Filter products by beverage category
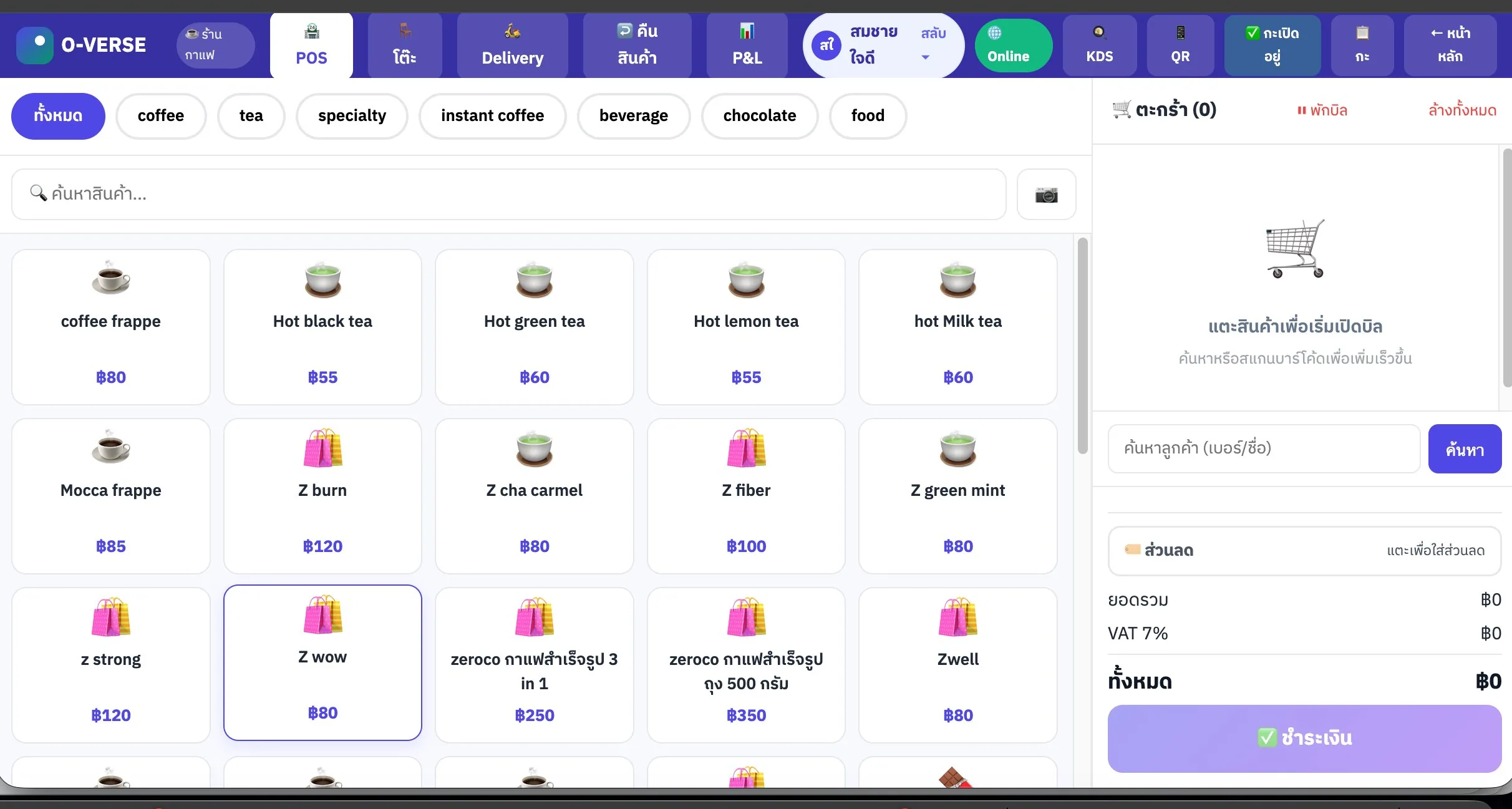This screenshot has height=809, width=1512. click(633, 116)
